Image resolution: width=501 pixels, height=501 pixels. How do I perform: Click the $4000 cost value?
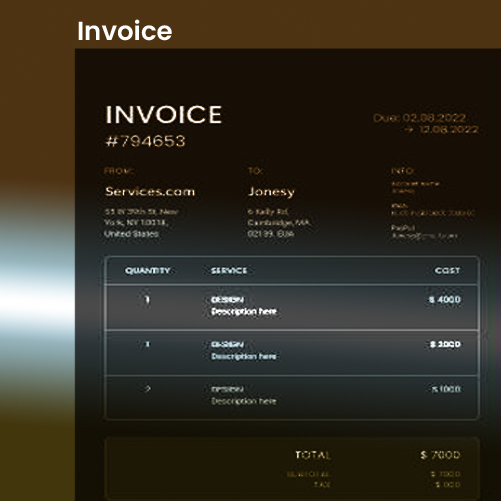pos(445,299)
